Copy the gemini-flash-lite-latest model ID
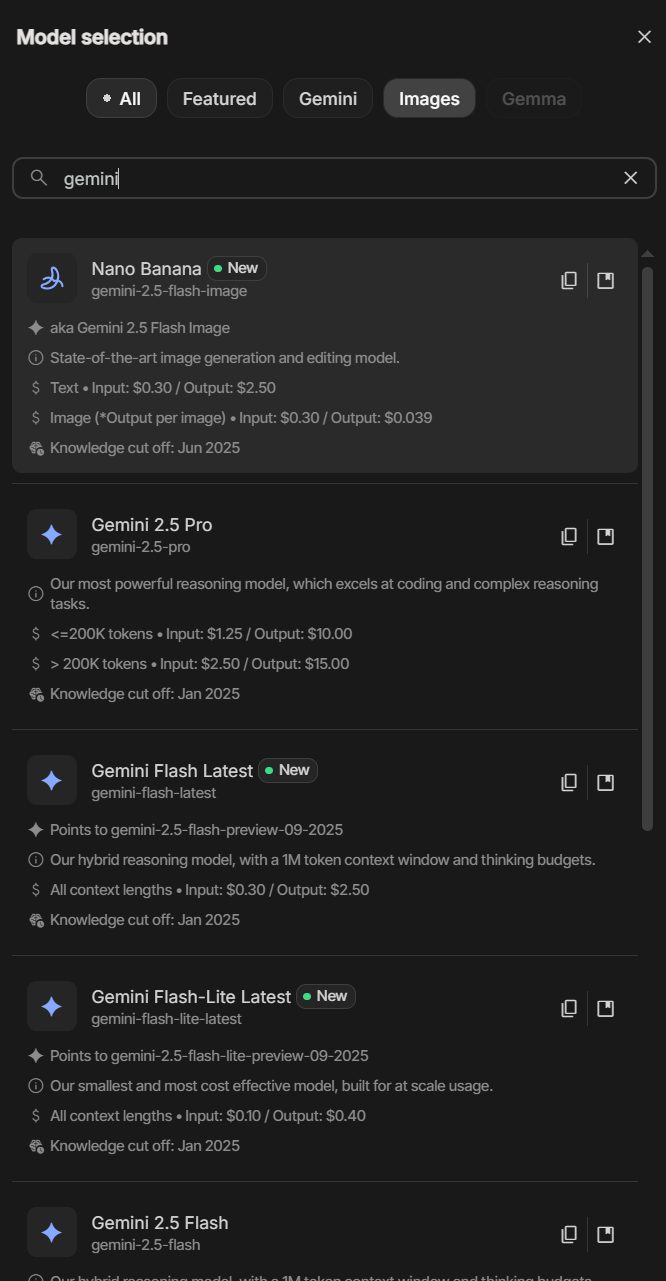Image resolution: width=666 pixels, height=1281 pixels. [x=569, y=1009]
